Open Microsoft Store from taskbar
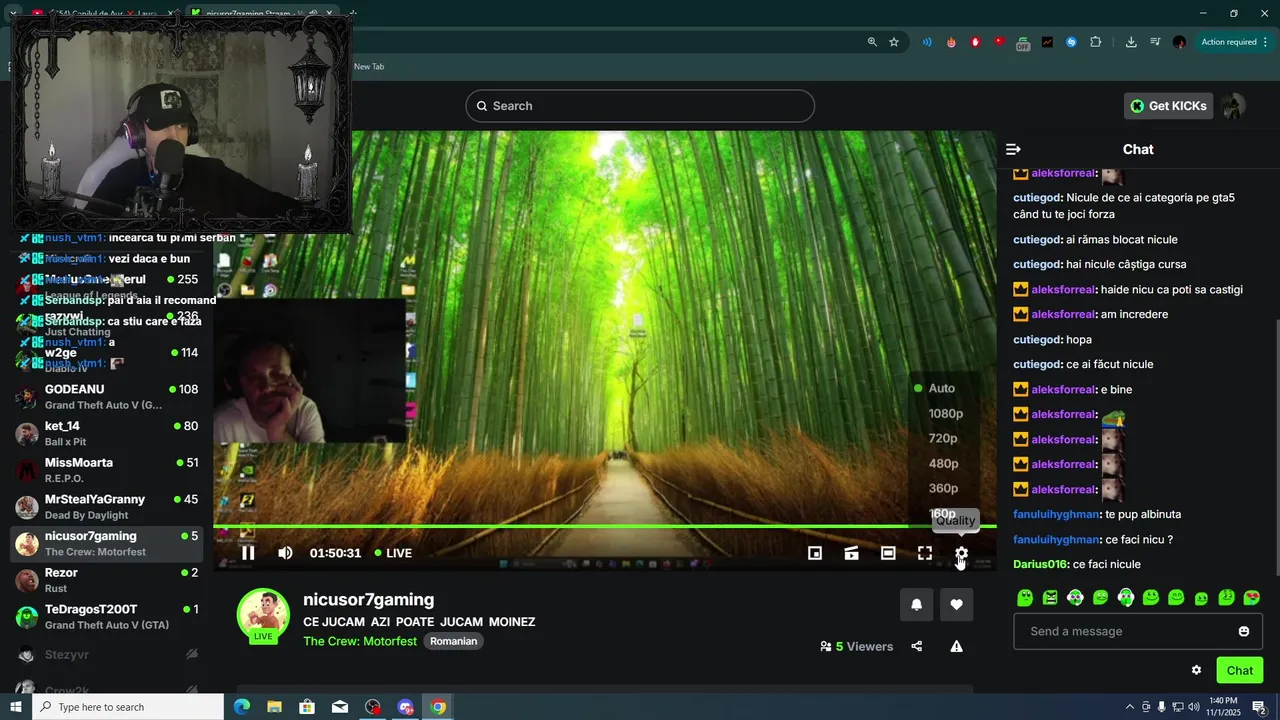Image resolution: width=1280 pixels, height=720 pixels. coord(307,707)
